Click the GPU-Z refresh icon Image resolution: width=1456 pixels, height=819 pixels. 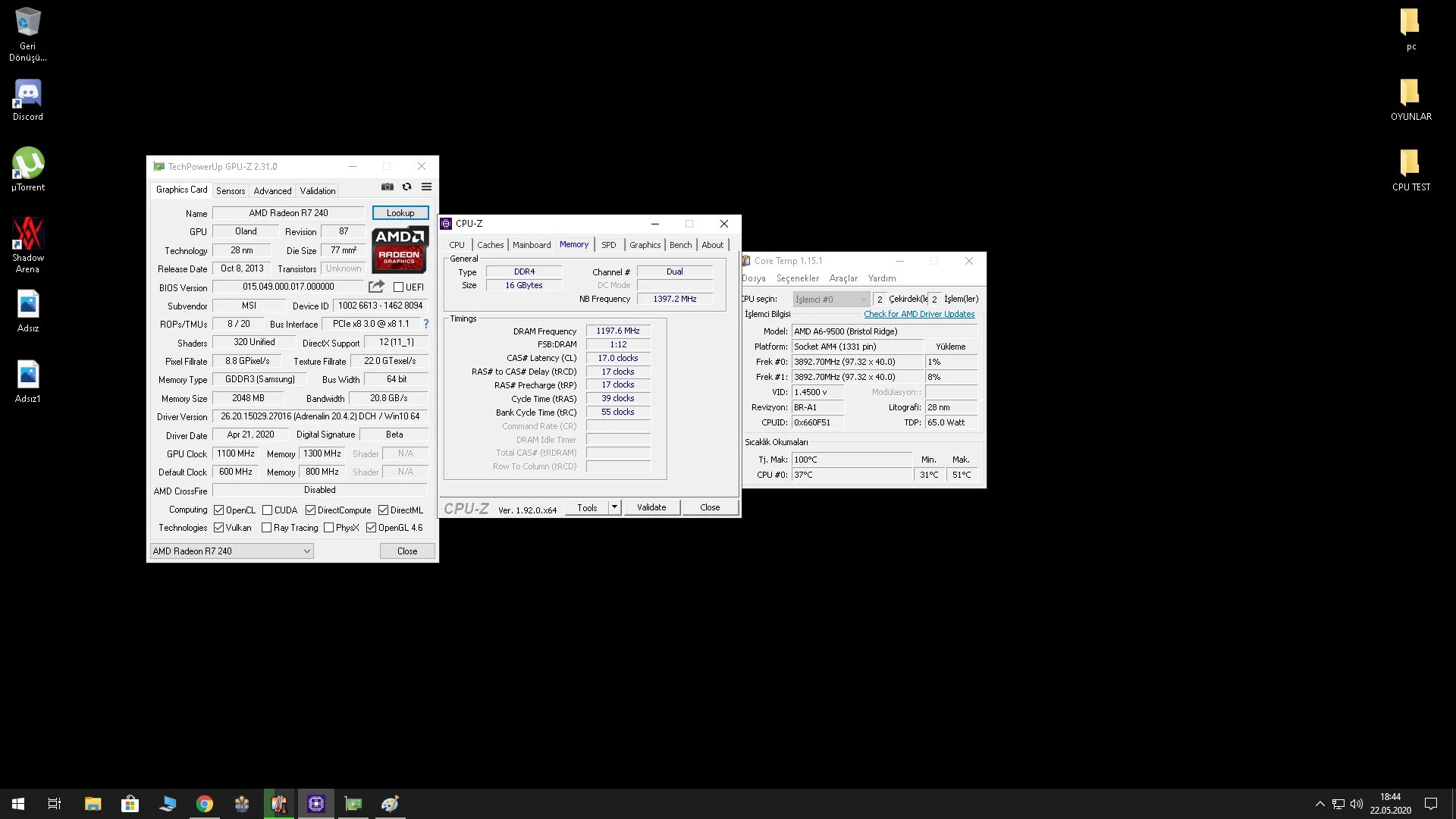click(407, 187)
